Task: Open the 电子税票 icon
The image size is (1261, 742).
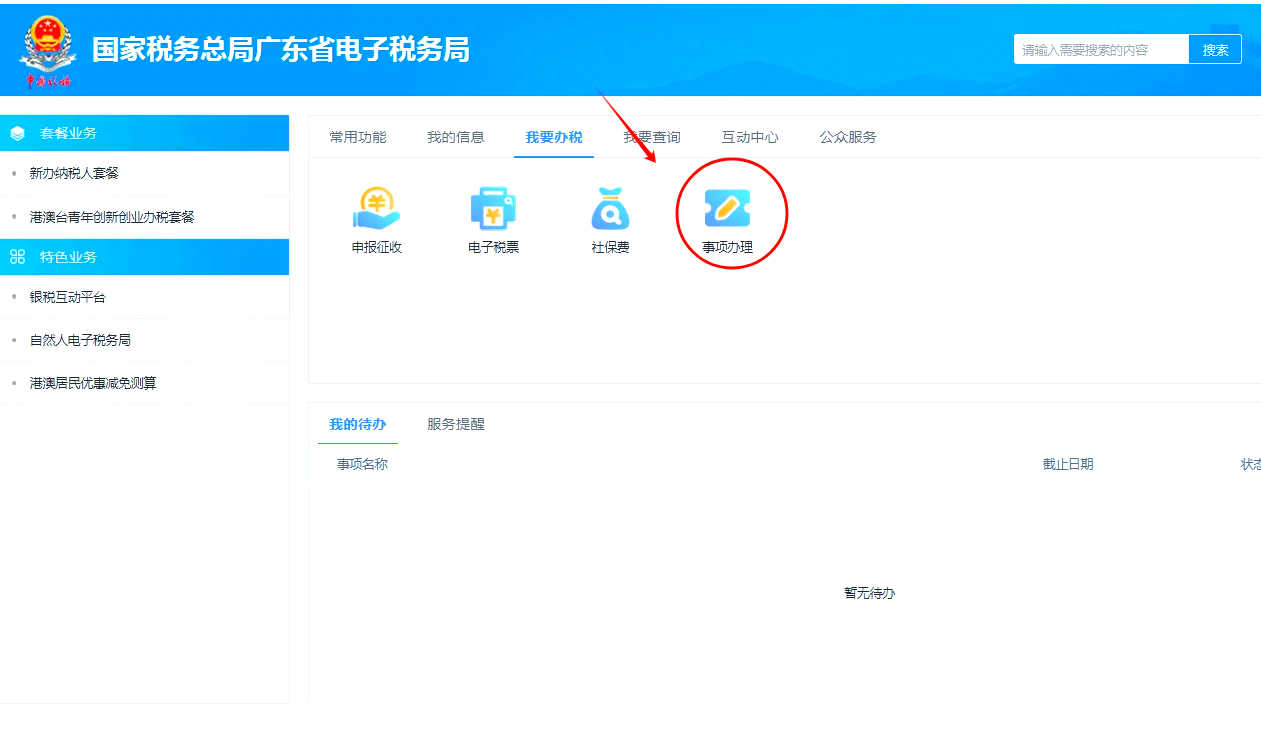Action: click(494, 220)
